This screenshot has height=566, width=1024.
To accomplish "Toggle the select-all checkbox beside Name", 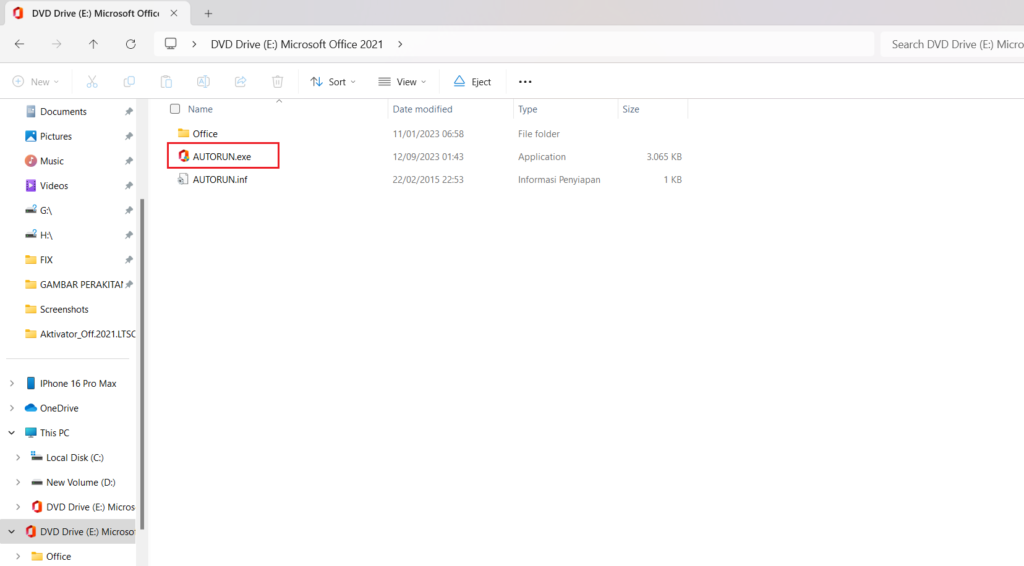I will 175,109.
